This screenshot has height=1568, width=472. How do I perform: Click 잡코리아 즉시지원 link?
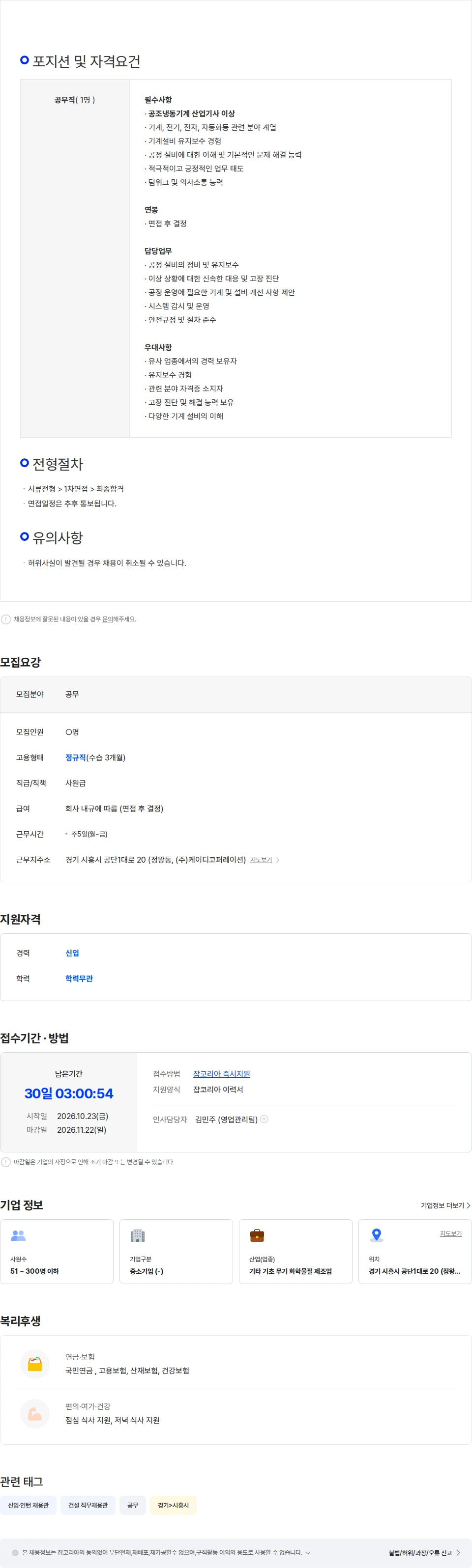click(221, 1074)
